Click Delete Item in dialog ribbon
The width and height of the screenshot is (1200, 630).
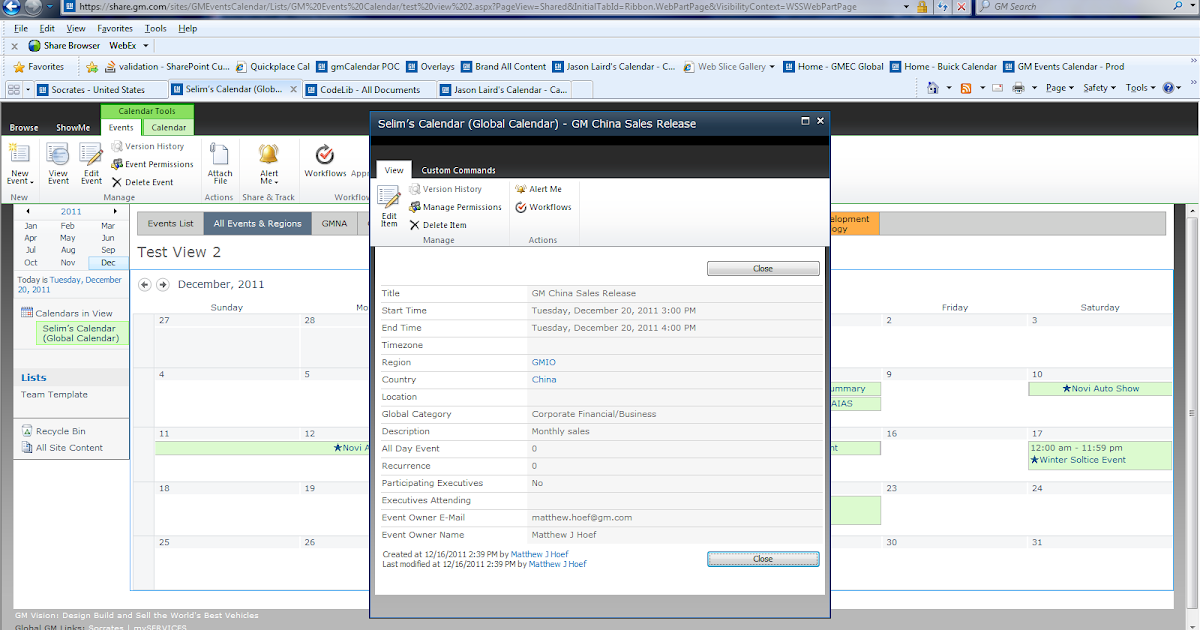click(x=438, y=225)
